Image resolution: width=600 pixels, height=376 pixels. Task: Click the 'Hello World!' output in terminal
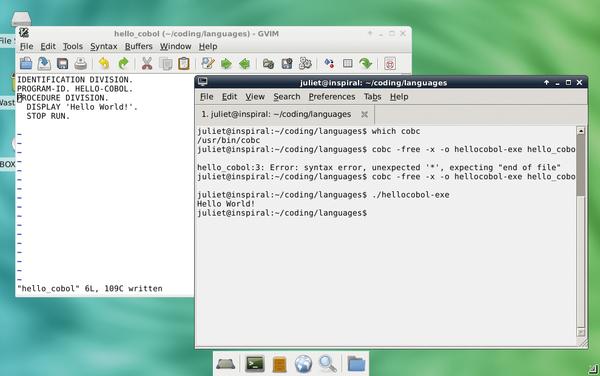click(226, 204)
